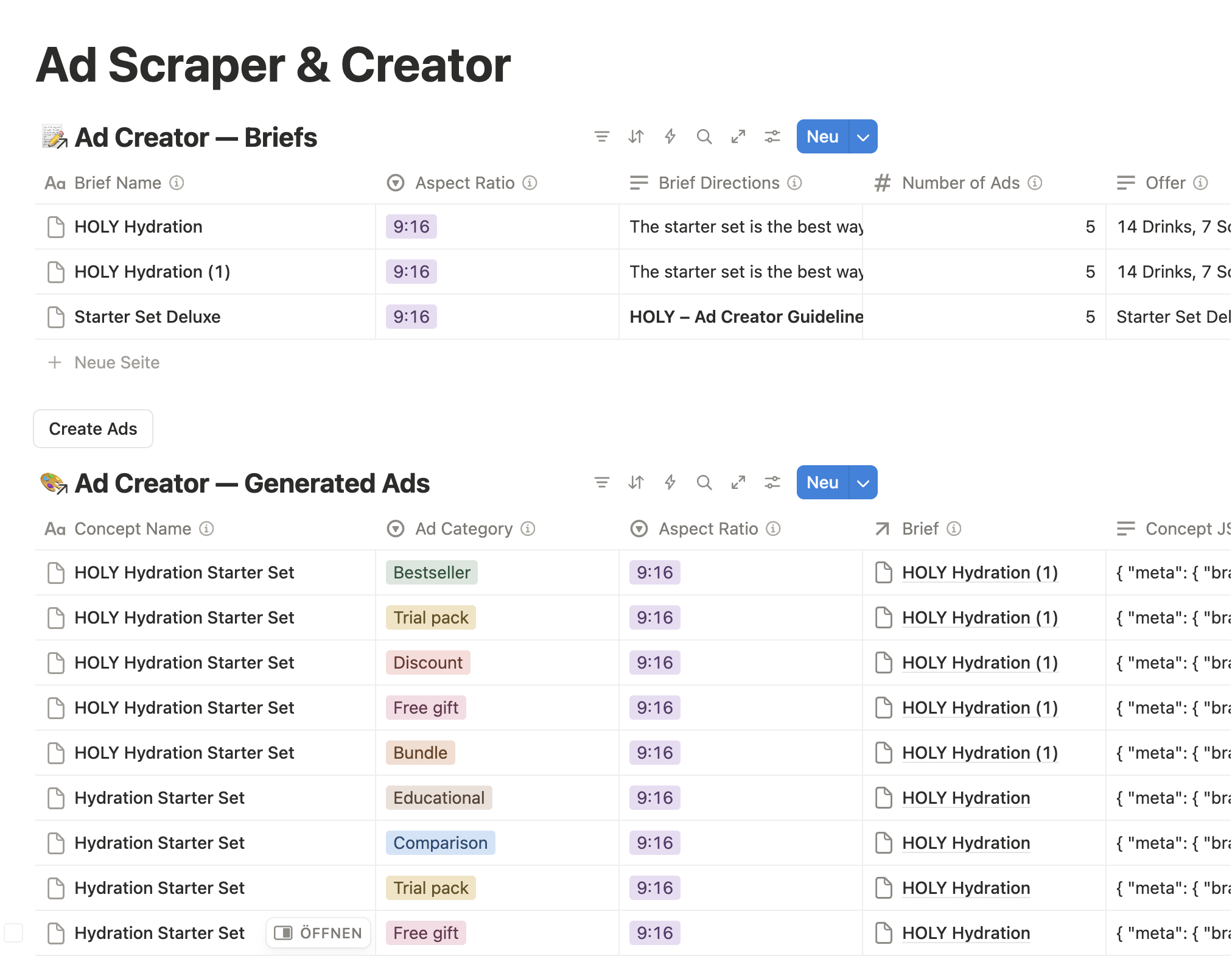Click search icon in Generated Ads toolbar
This screenshot has width=1232, height=956.
coord(704,482)
